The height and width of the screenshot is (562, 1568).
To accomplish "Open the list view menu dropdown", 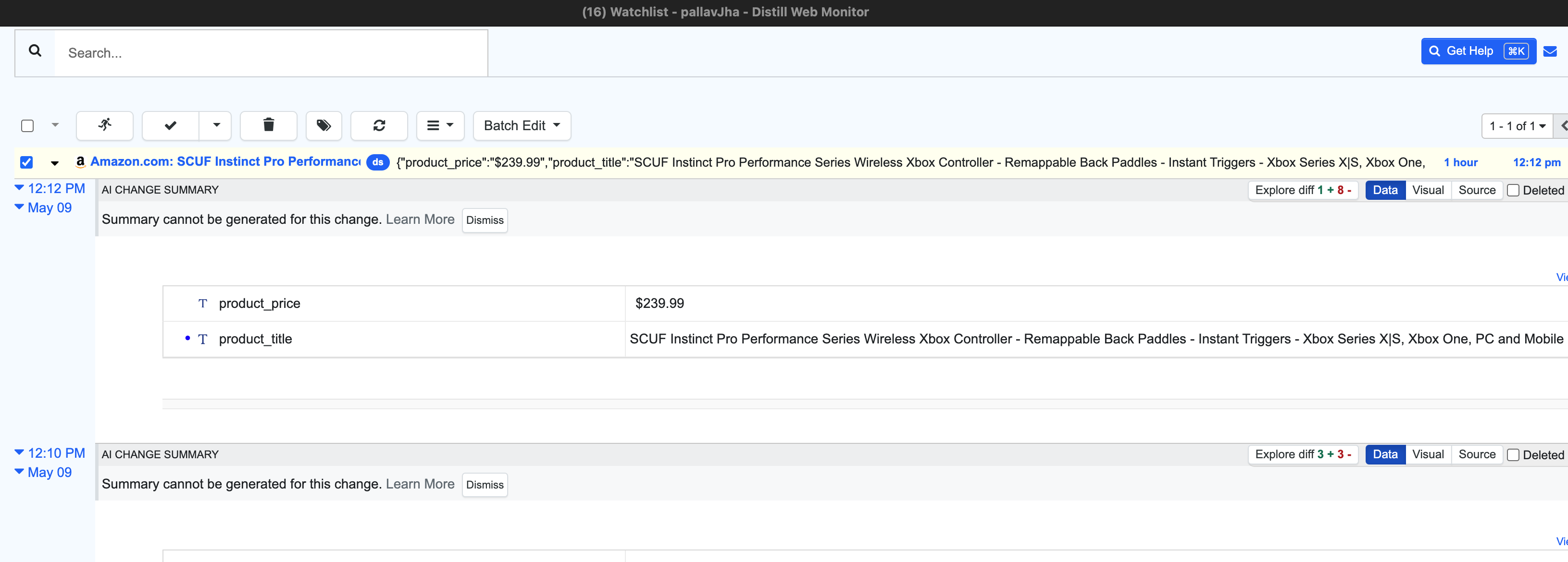I will [440, 125].
